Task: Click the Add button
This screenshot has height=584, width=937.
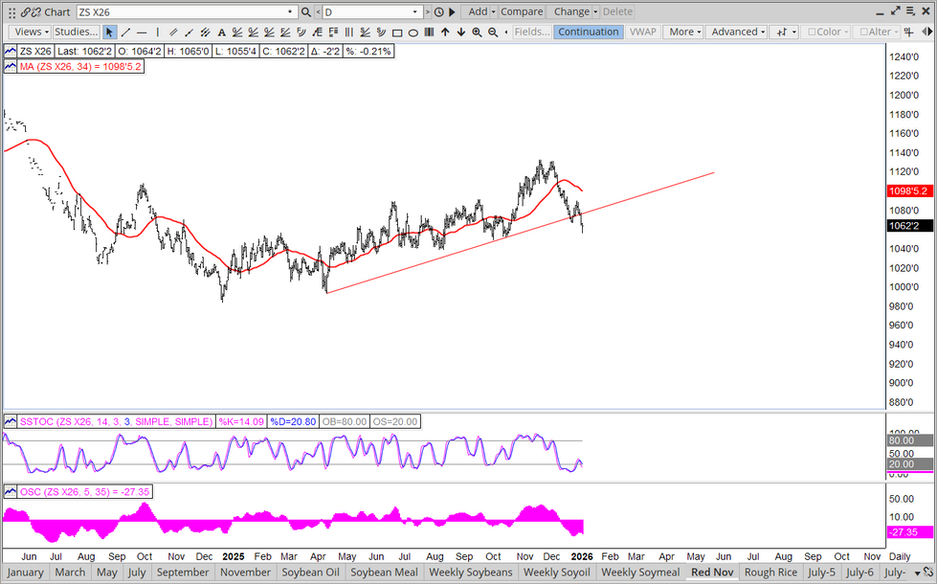Action: point(477,12)
